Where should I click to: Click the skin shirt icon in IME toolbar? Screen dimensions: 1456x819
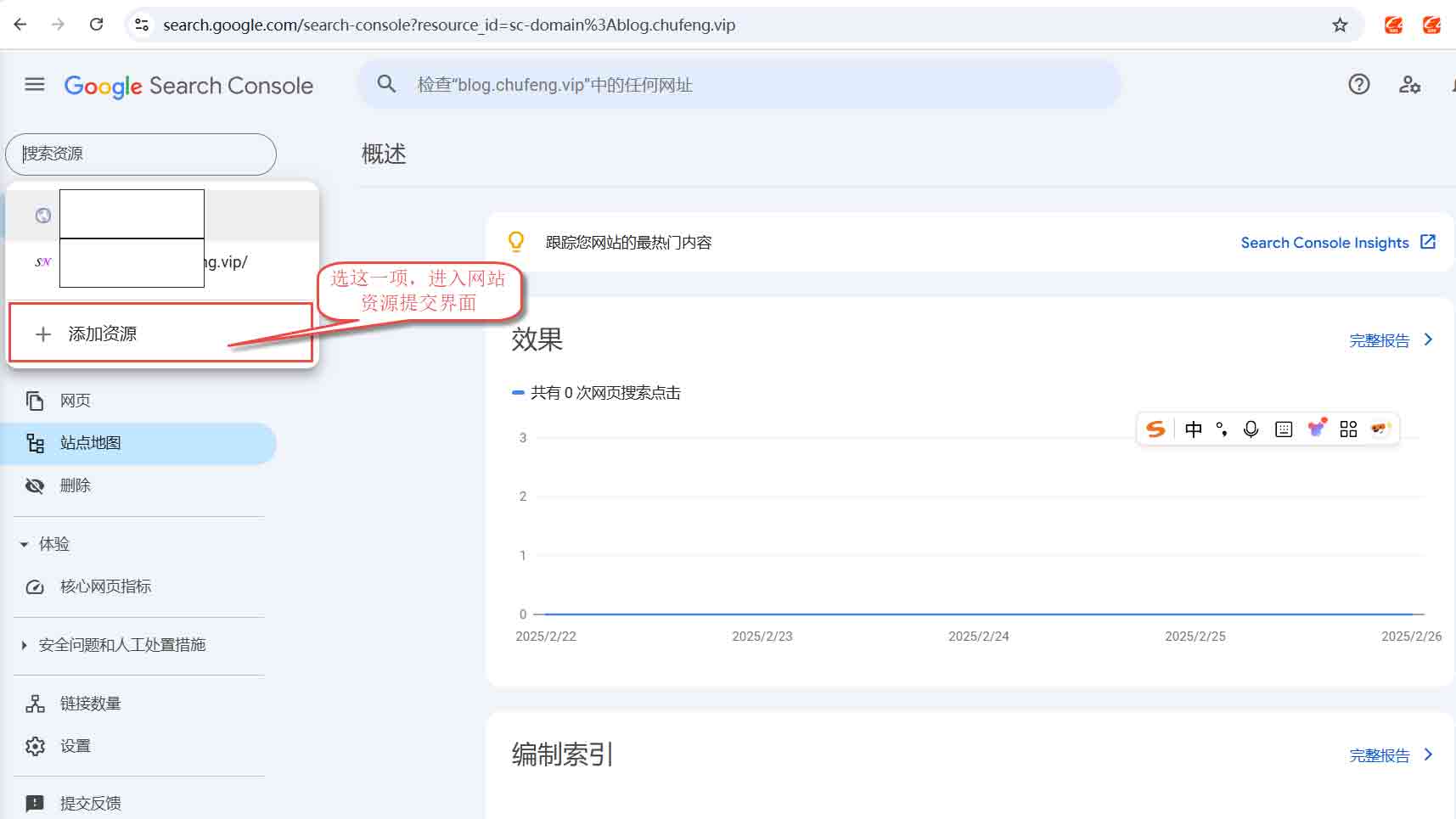pyautogui.click(x=1316, y=428)
